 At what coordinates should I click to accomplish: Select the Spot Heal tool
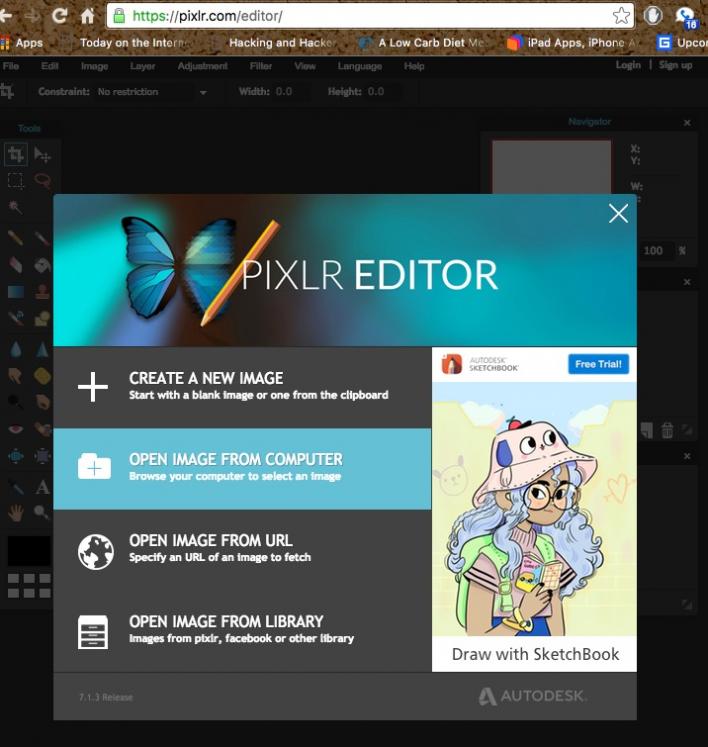coord(42,429)
